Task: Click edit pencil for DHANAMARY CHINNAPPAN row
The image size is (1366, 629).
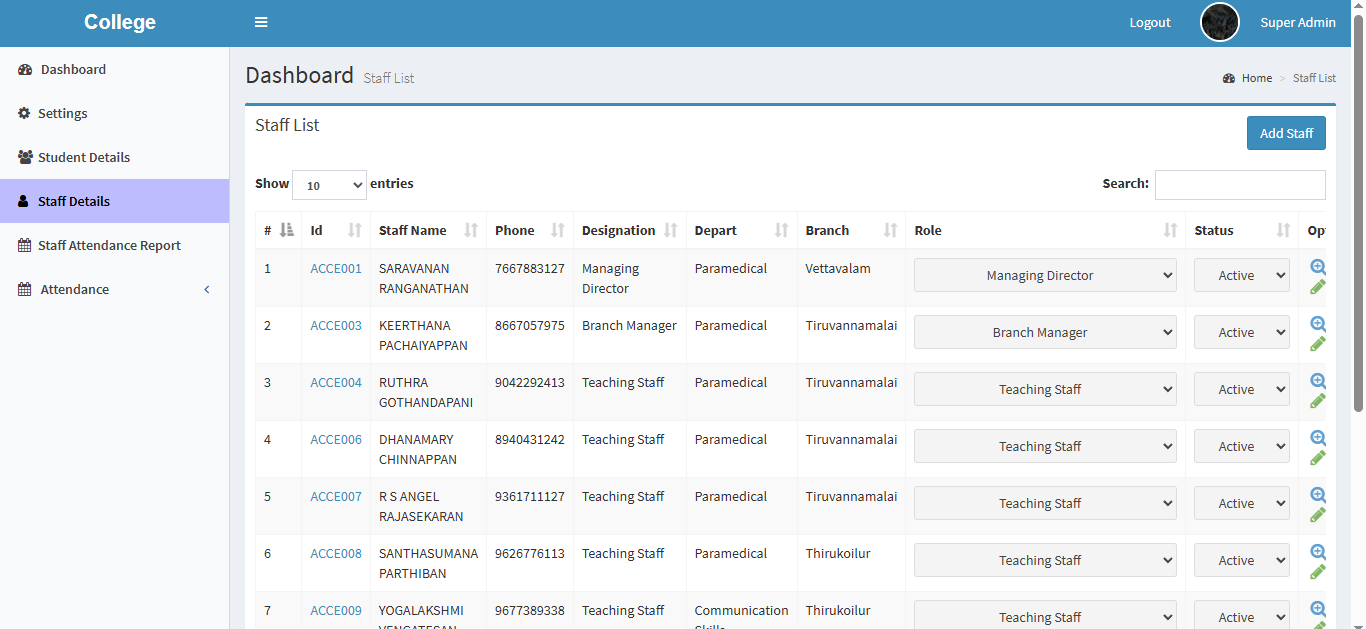Action: point(1318,458)
